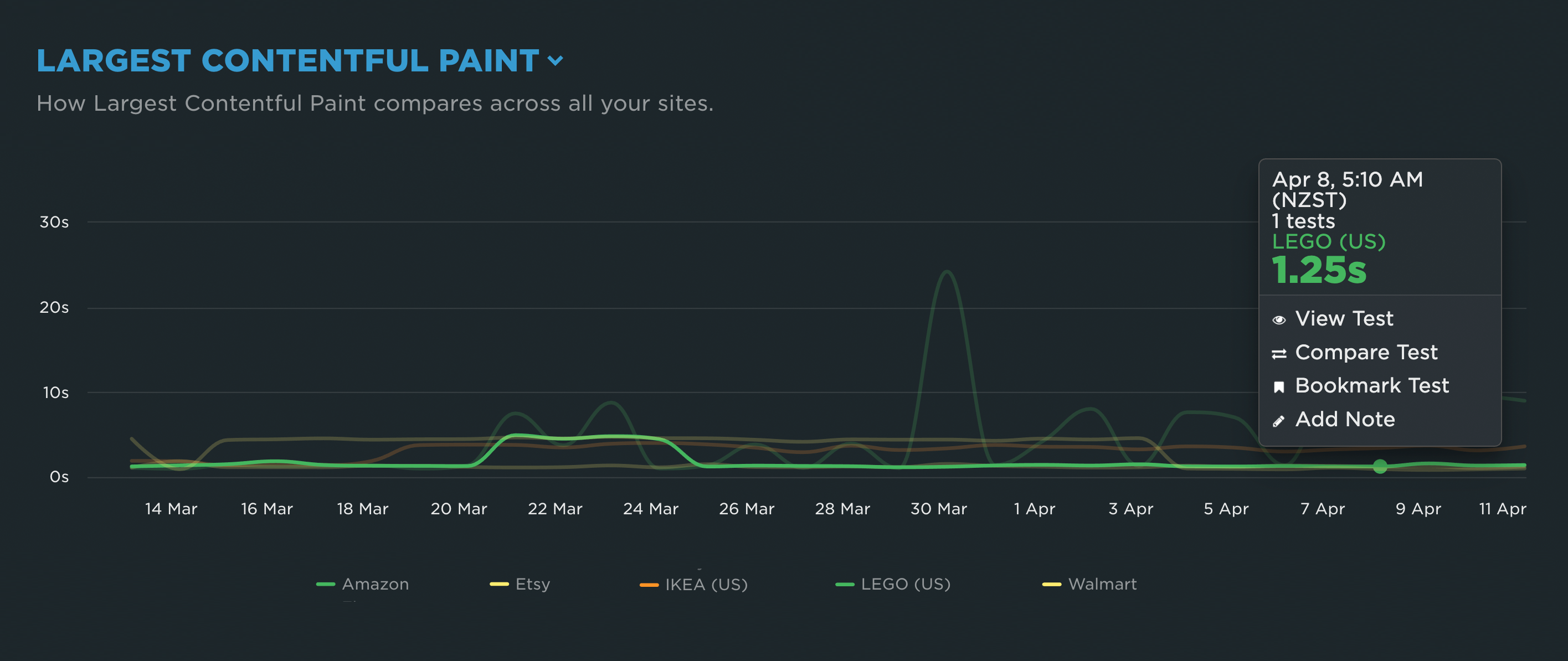
Task: Toggle the Amazon series in the legend
Action: pos(375,583)
